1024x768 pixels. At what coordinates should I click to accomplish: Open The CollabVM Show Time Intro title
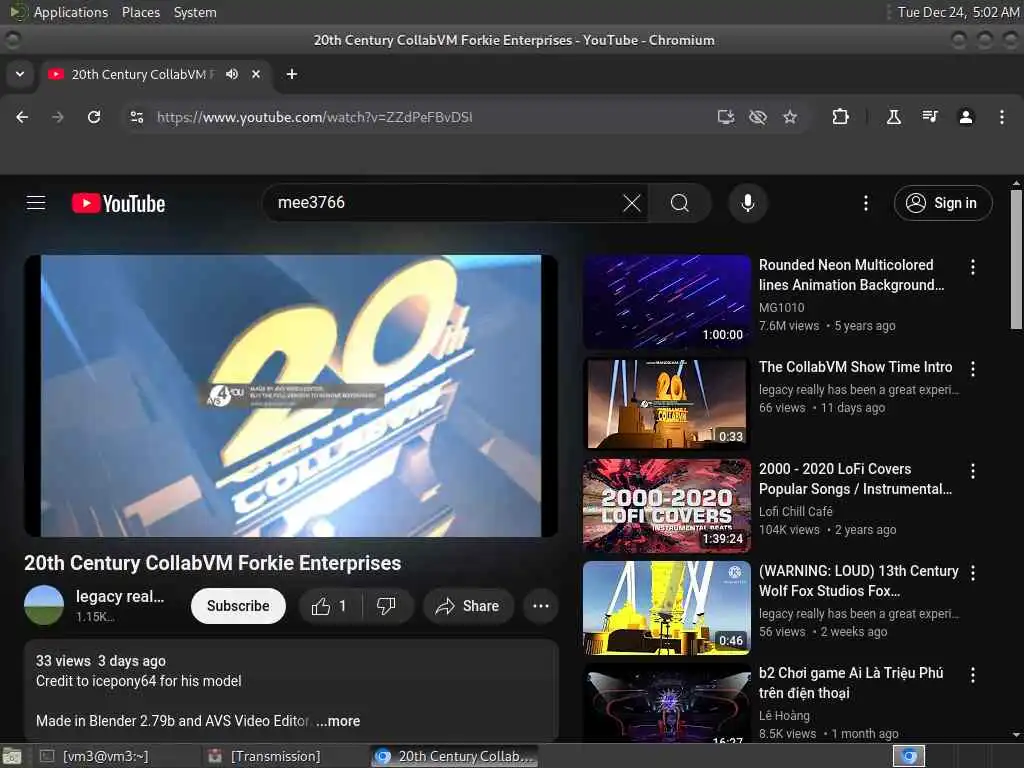(856, 367)
